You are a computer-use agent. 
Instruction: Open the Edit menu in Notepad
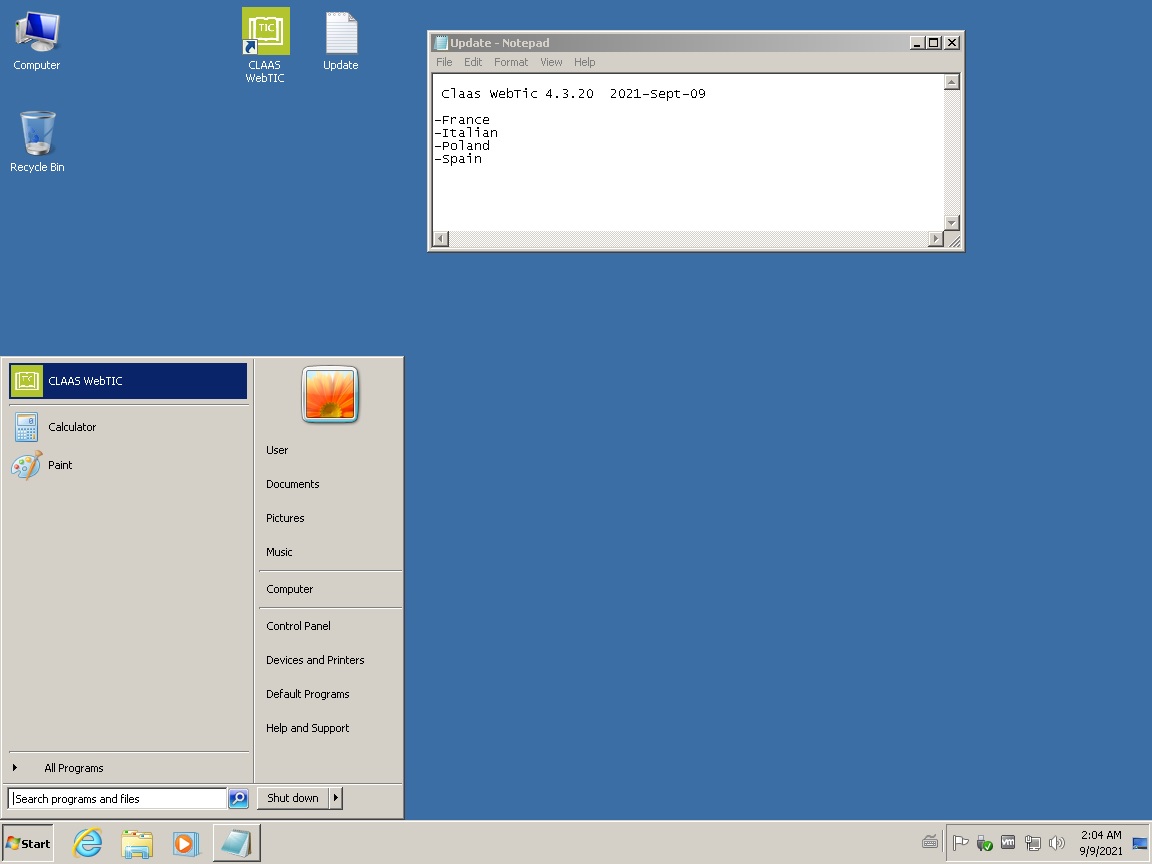pyautogui.click(x=472, y=62)
